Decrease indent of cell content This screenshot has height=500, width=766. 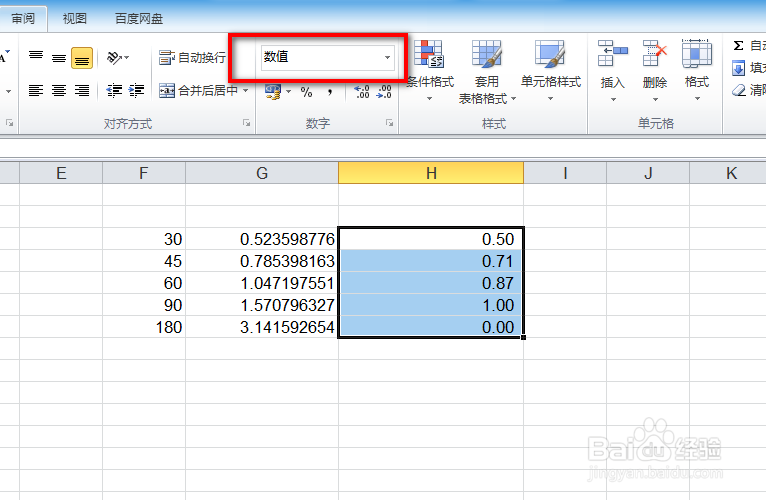click(x=114, y=90)
